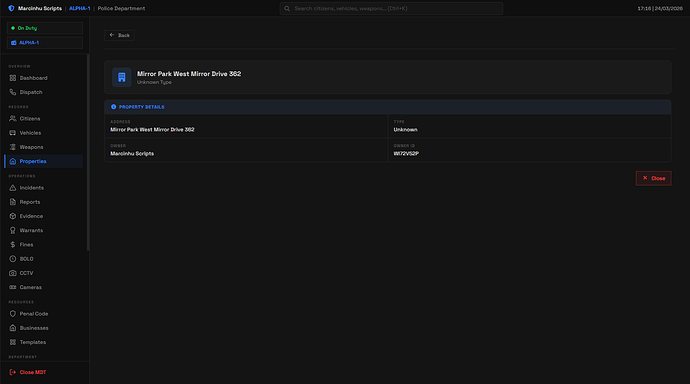
Task: Click owner name Marcinhu Scripts in details
Action: coord(132,154)
